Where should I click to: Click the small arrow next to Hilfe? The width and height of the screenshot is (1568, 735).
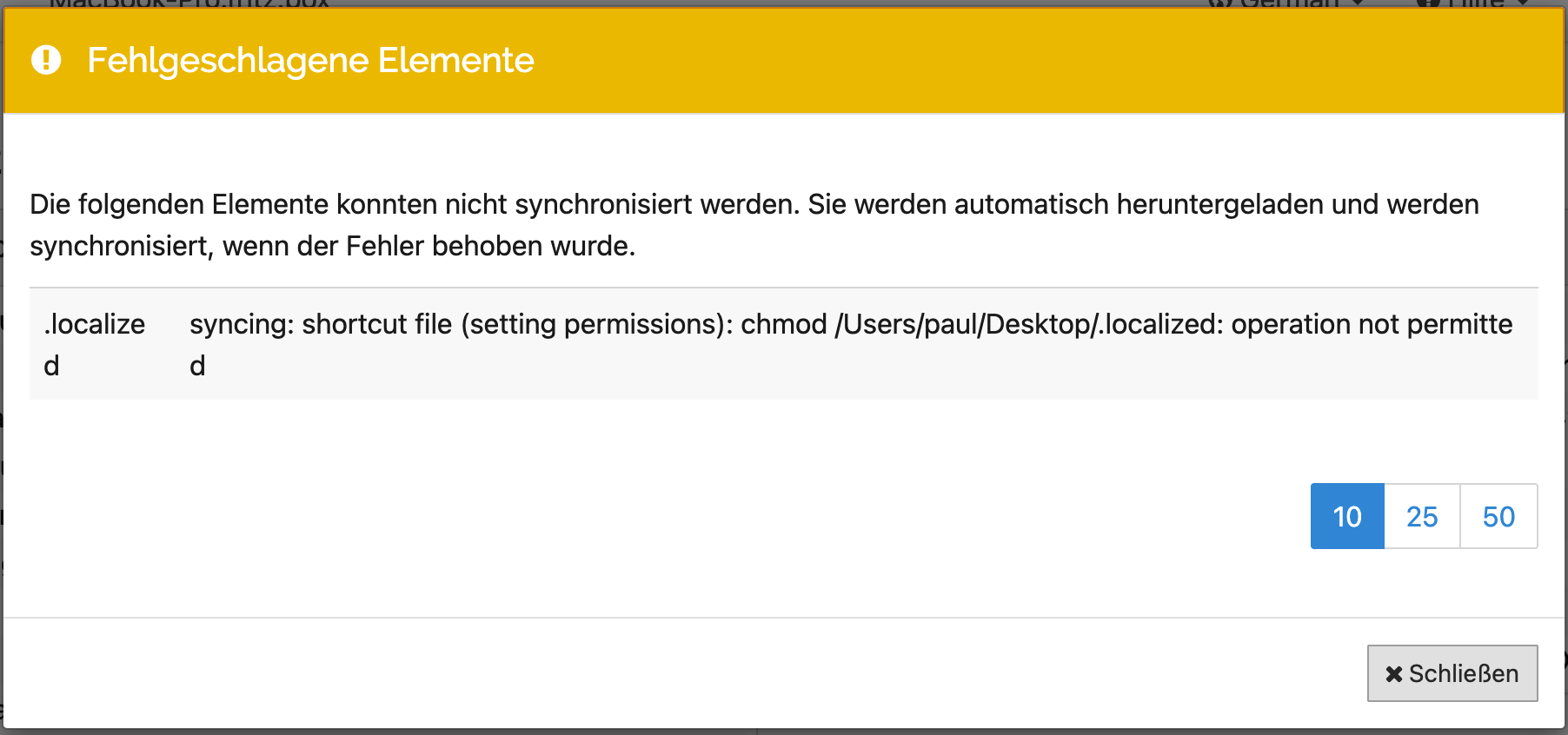[1521, 3]
